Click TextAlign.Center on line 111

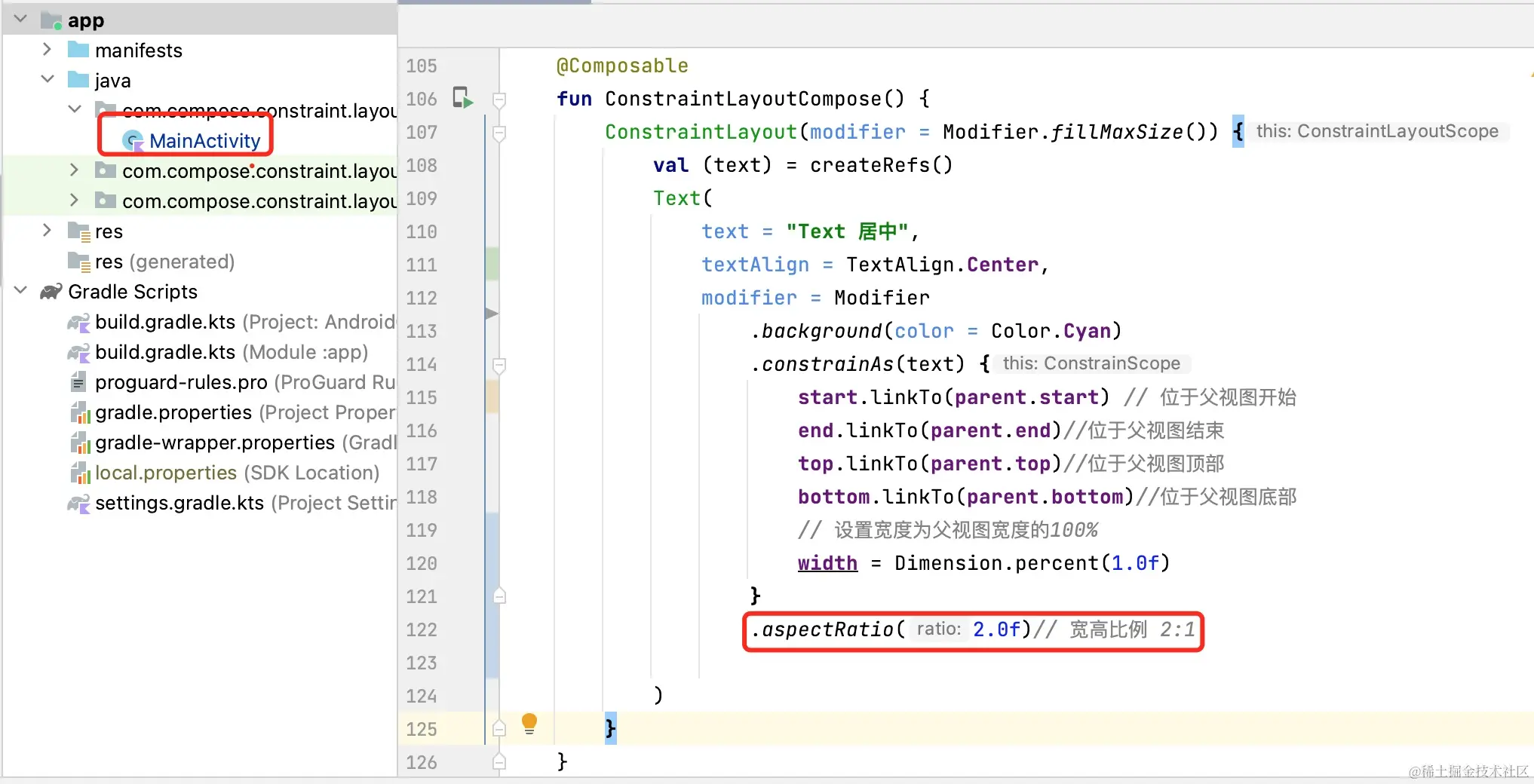click(x=942, y=265)
